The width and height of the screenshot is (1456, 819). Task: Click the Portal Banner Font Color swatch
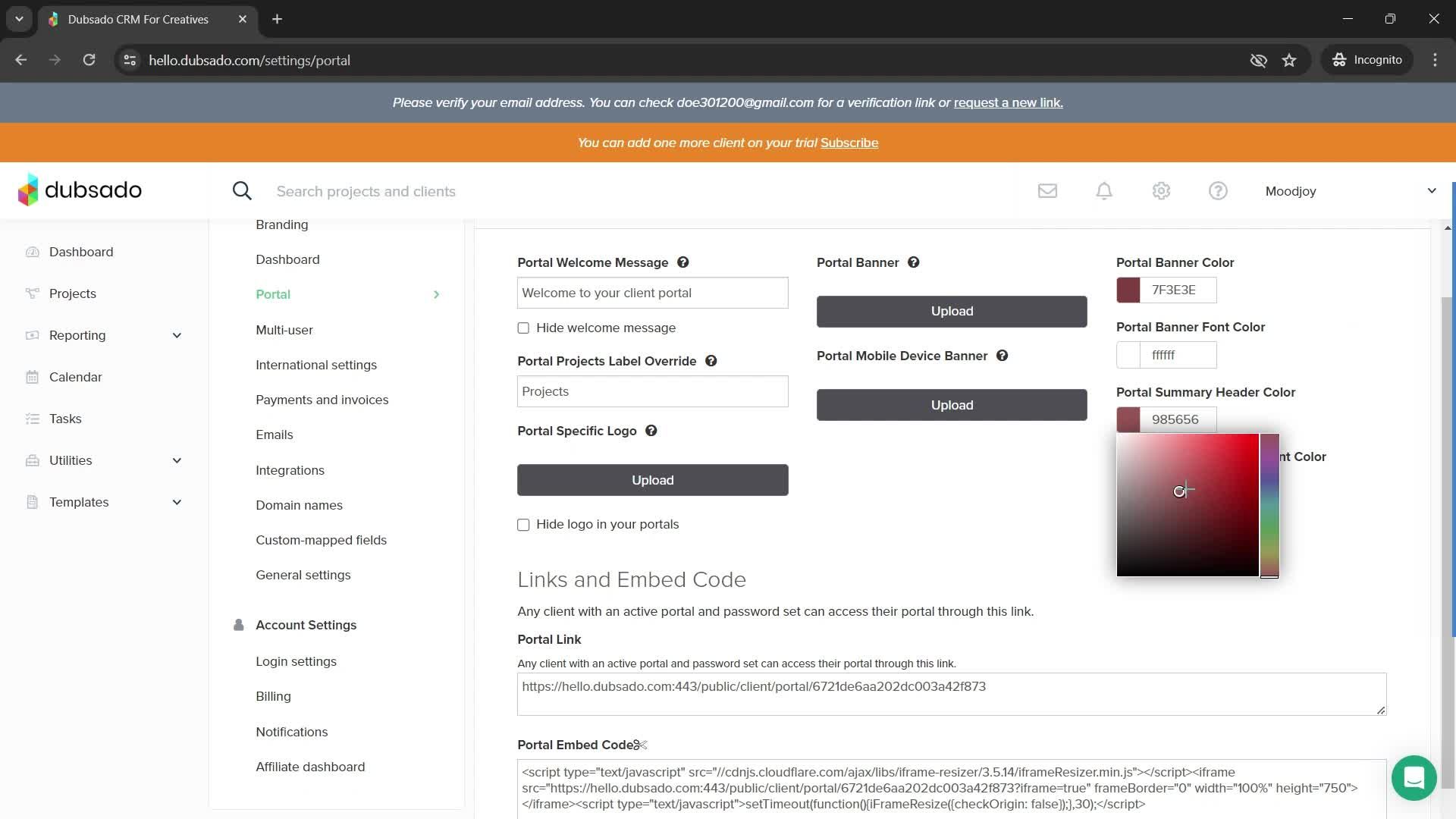[1128, 355]
